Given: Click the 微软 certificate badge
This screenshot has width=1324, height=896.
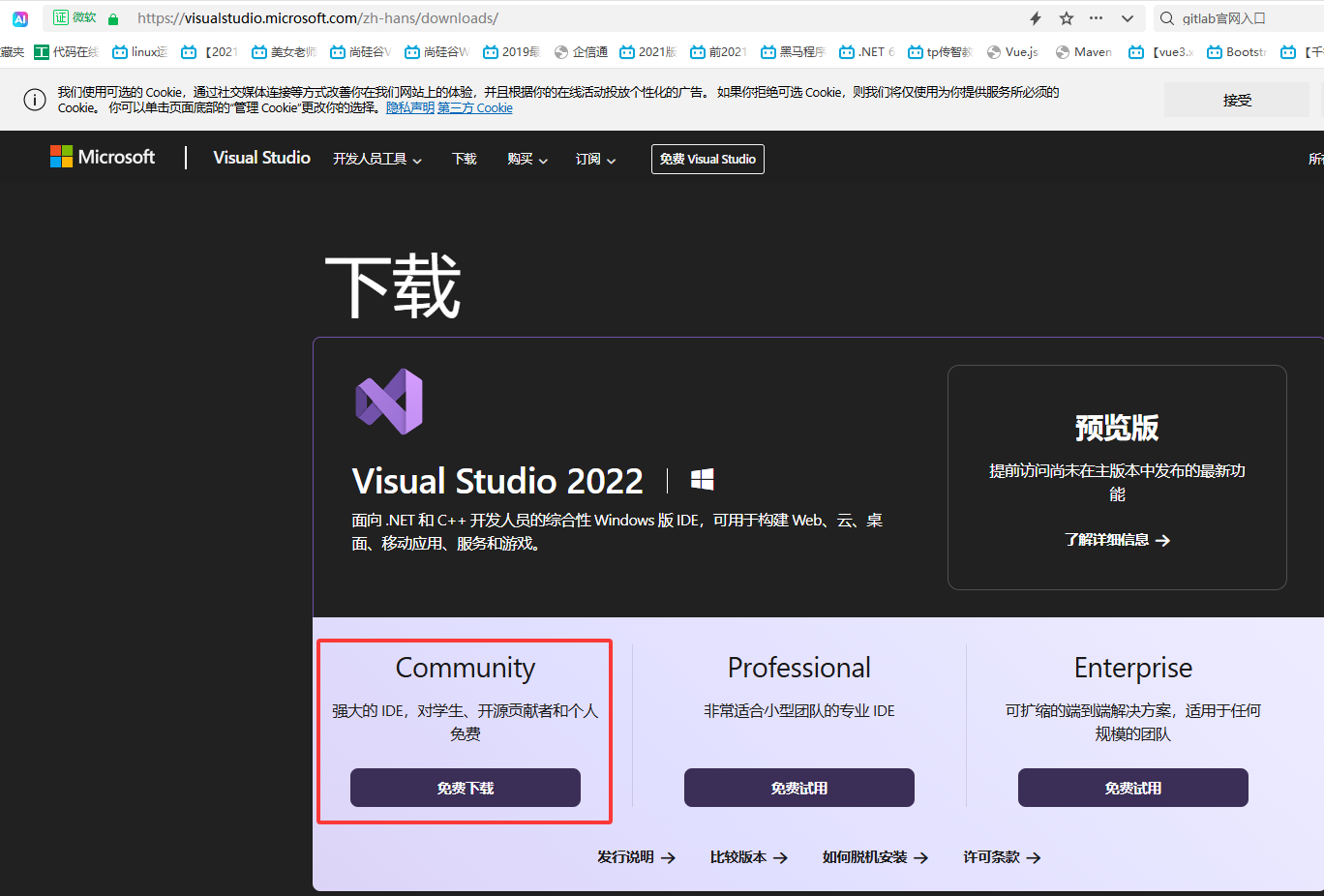Looking at the screenshot, I should click(75, 17).
